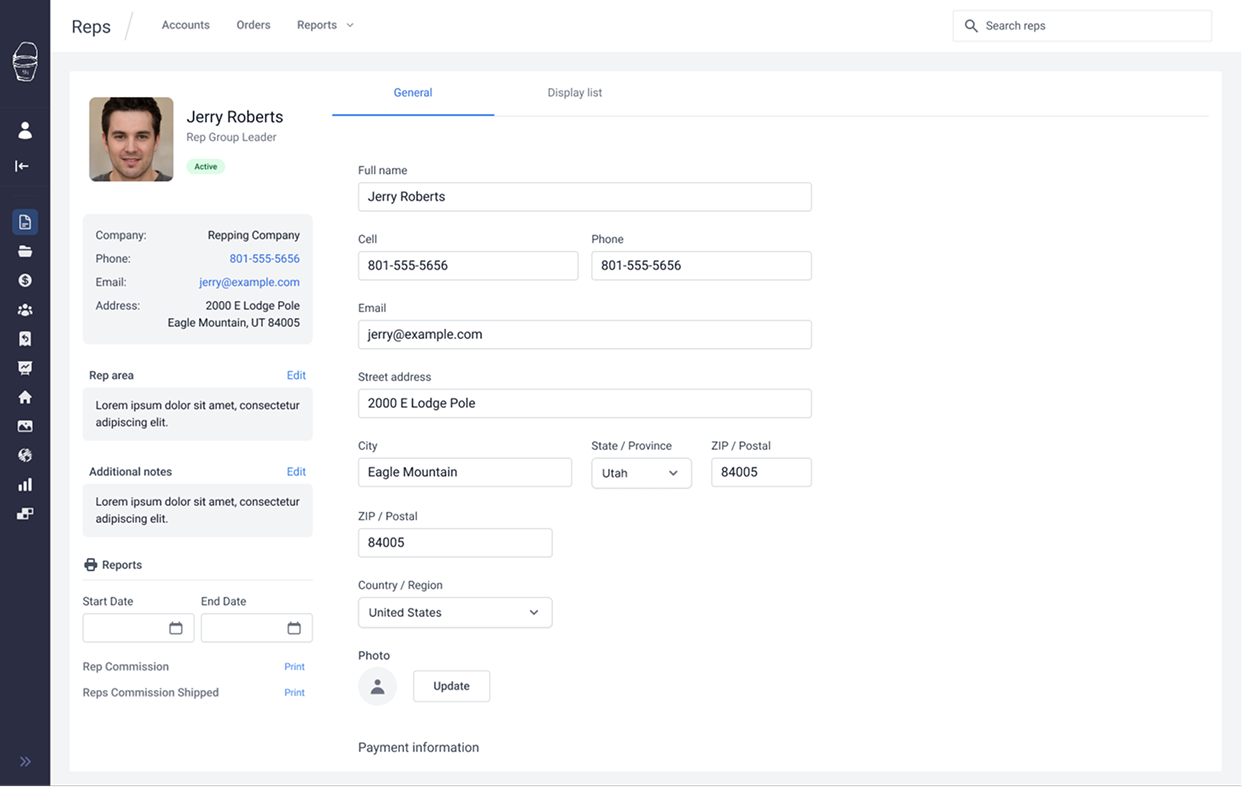Screen dimensions: 1242x791
Task: Click the Start Date input
Action: coord(138,628)
